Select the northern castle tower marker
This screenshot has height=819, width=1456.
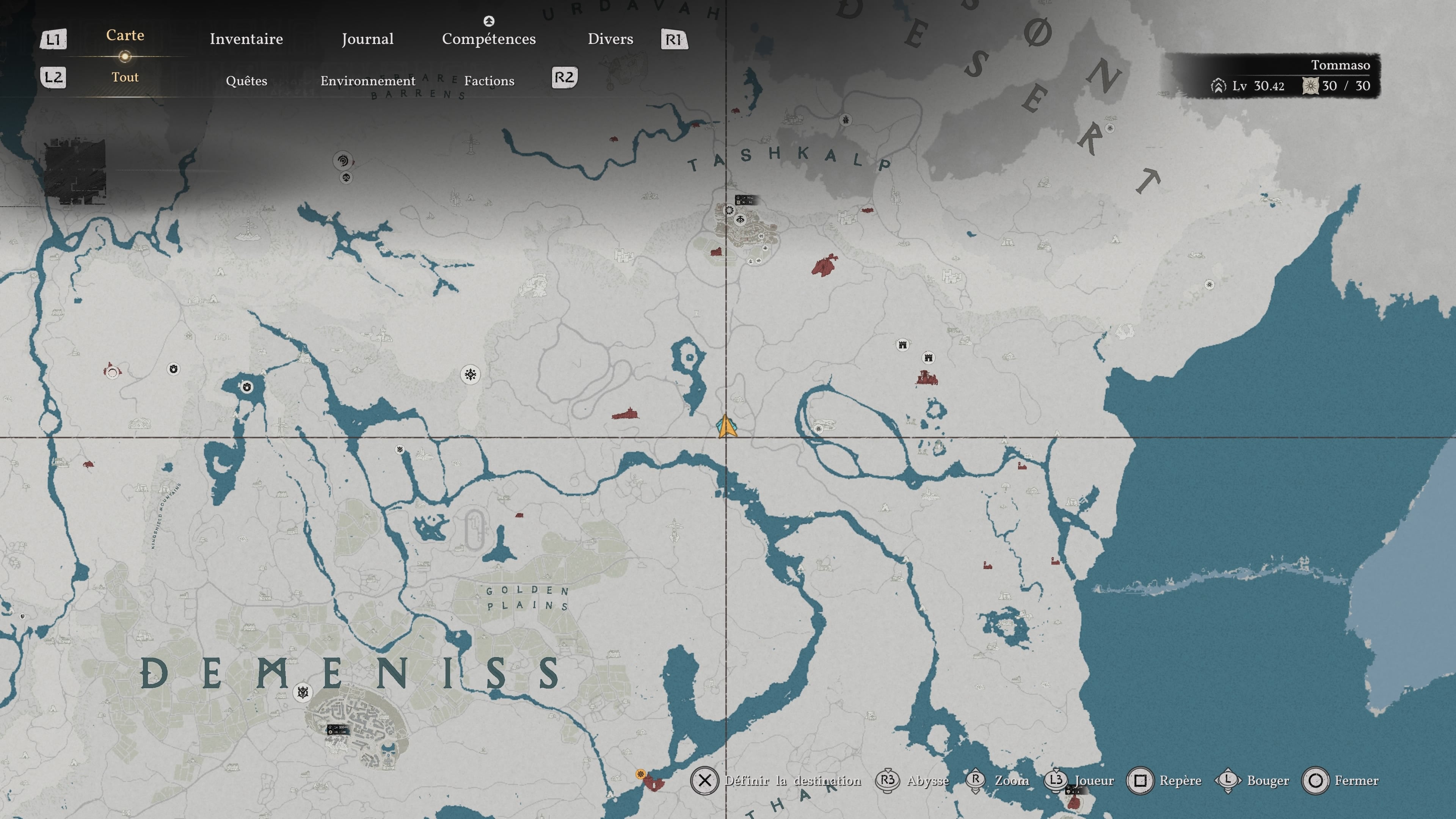(x=903, y=345)
